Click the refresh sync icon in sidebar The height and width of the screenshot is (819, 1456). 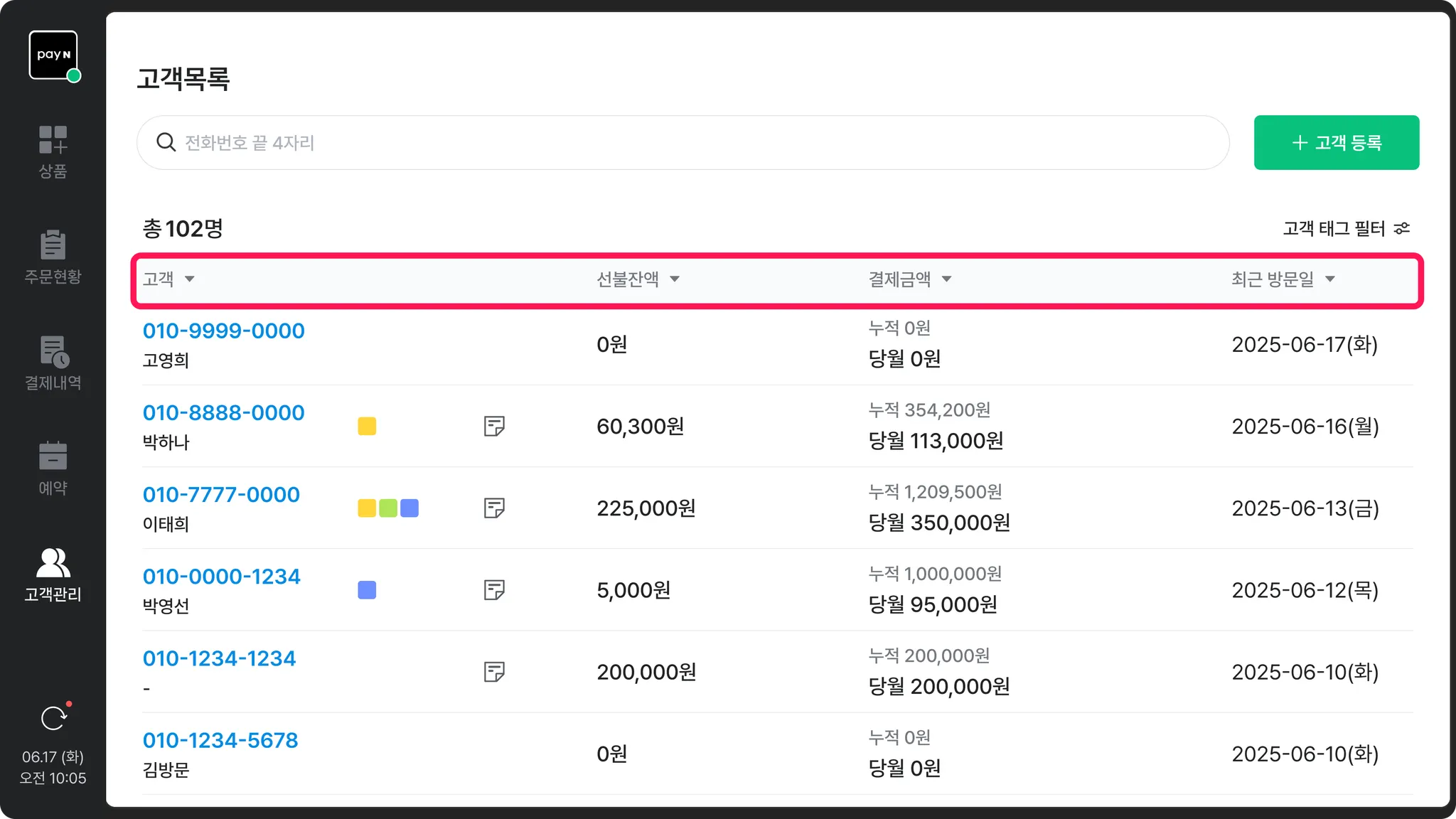coord(53,719)
